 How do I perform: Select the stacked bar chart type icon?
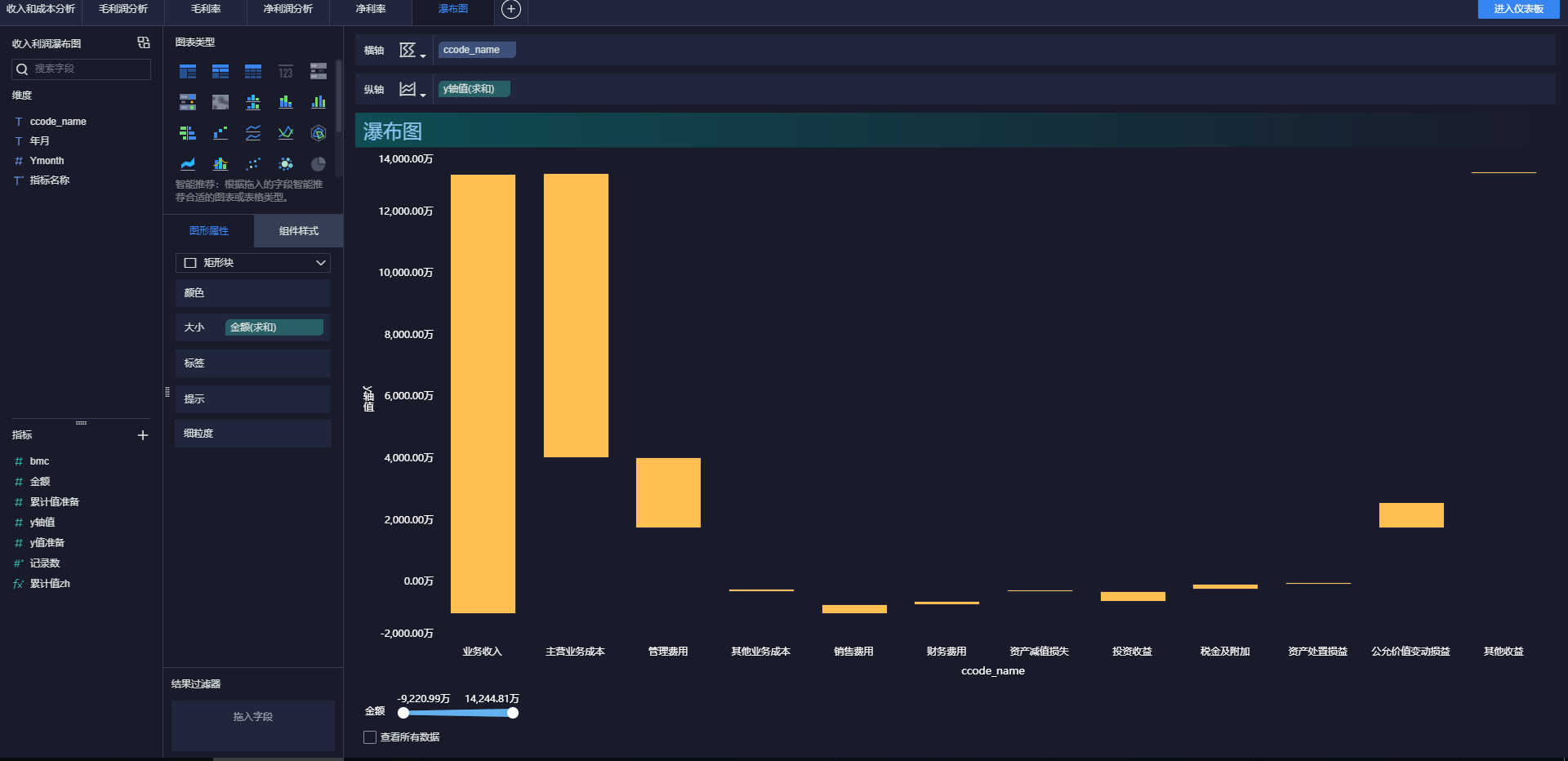[x=286, y=102]
